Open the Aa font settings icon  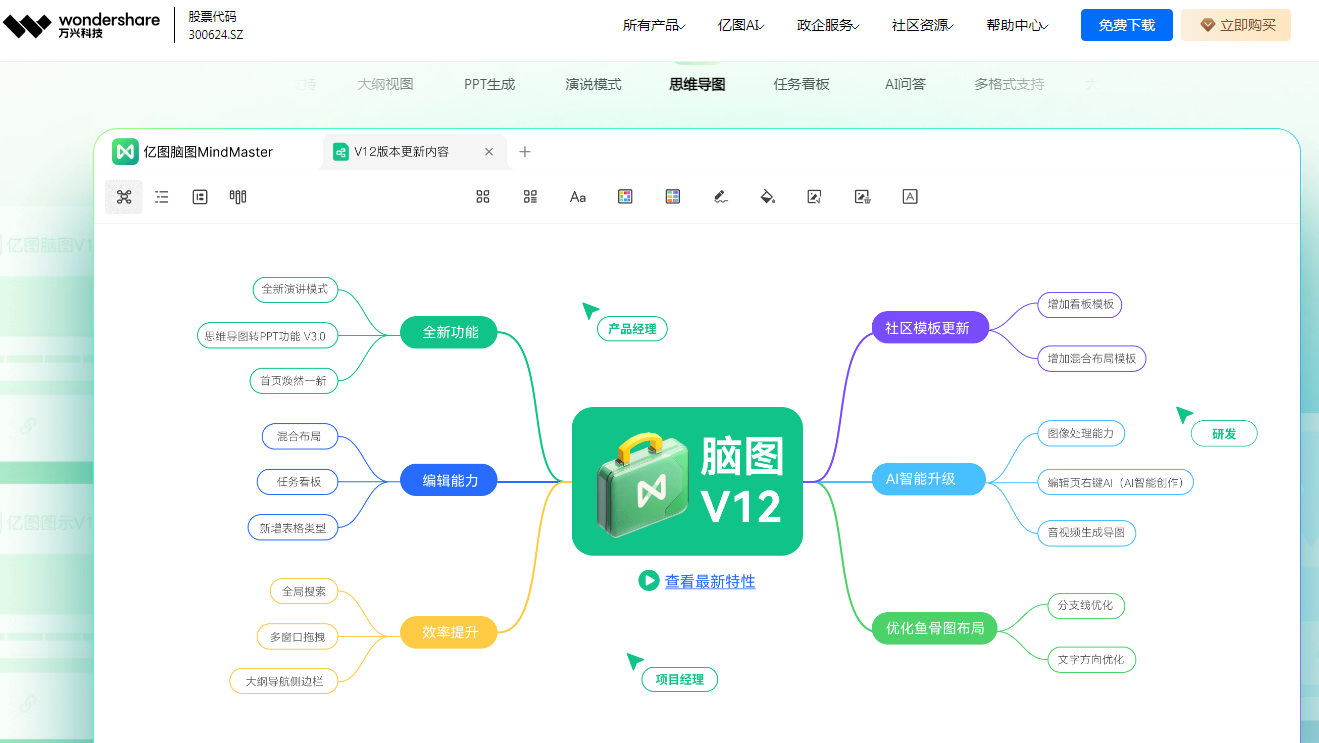tap(578, 197)
